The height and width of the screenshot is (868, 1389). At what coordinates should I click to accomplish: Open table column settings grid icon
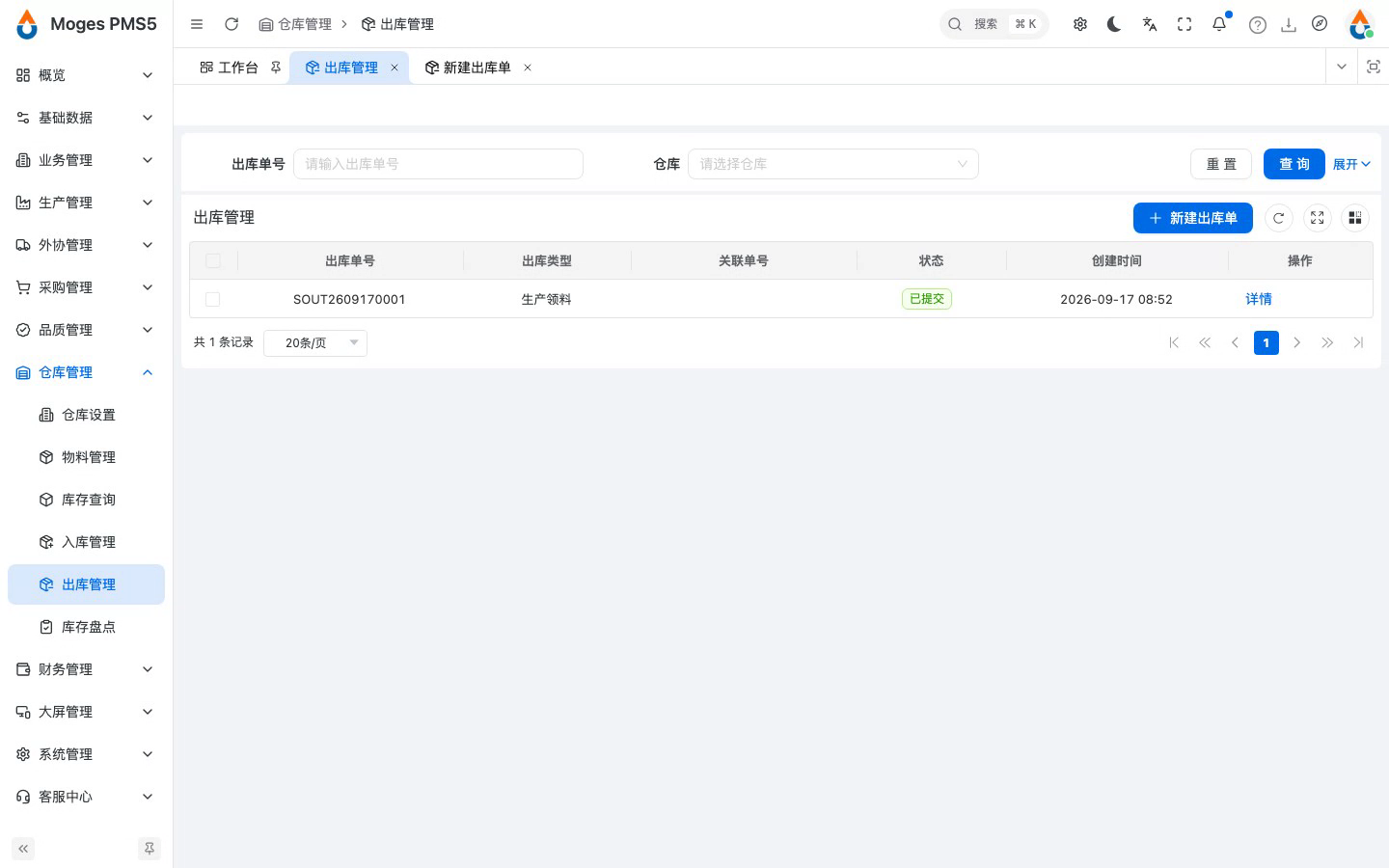point(1355,218)
